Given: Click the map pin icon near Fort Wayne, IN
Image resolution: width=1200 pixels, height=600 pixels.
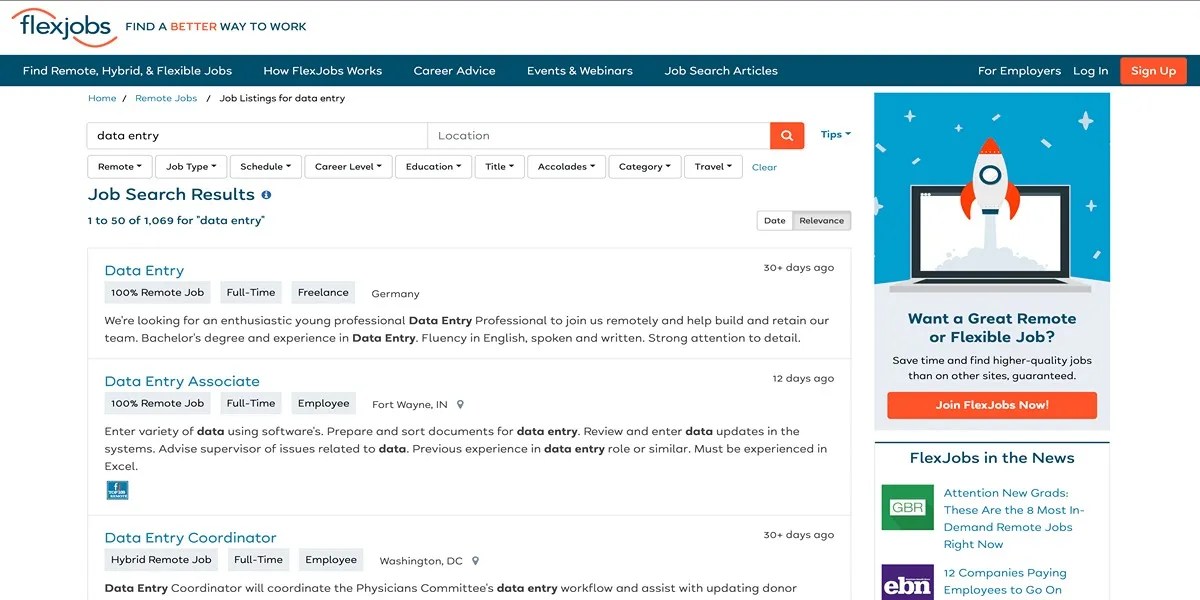Looking at the screenshot, I should (x=459, y=404).
